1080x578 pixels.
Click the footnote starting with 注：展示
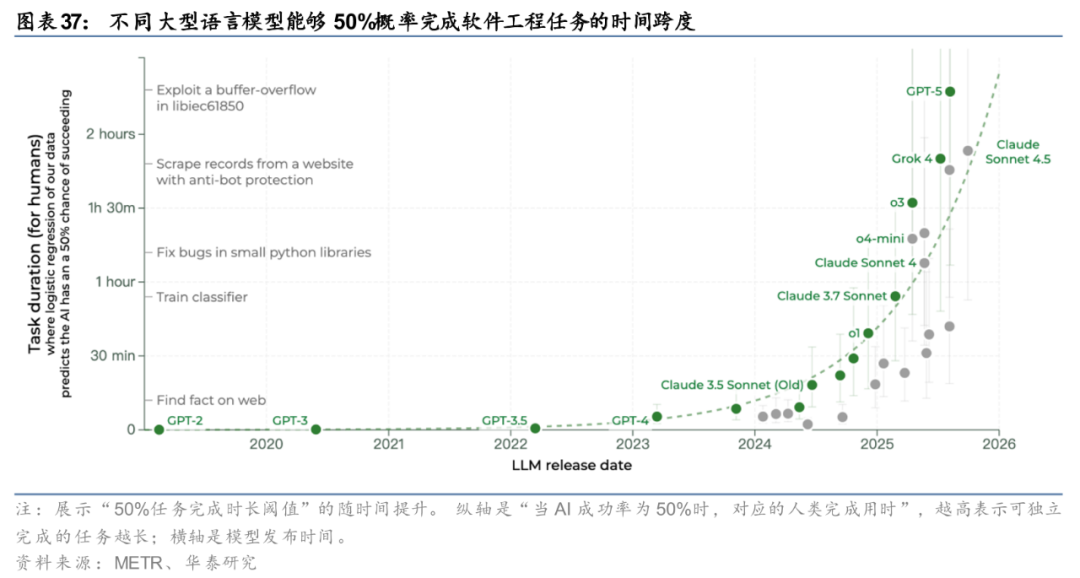pyautogui.click(x=539, y=522)
